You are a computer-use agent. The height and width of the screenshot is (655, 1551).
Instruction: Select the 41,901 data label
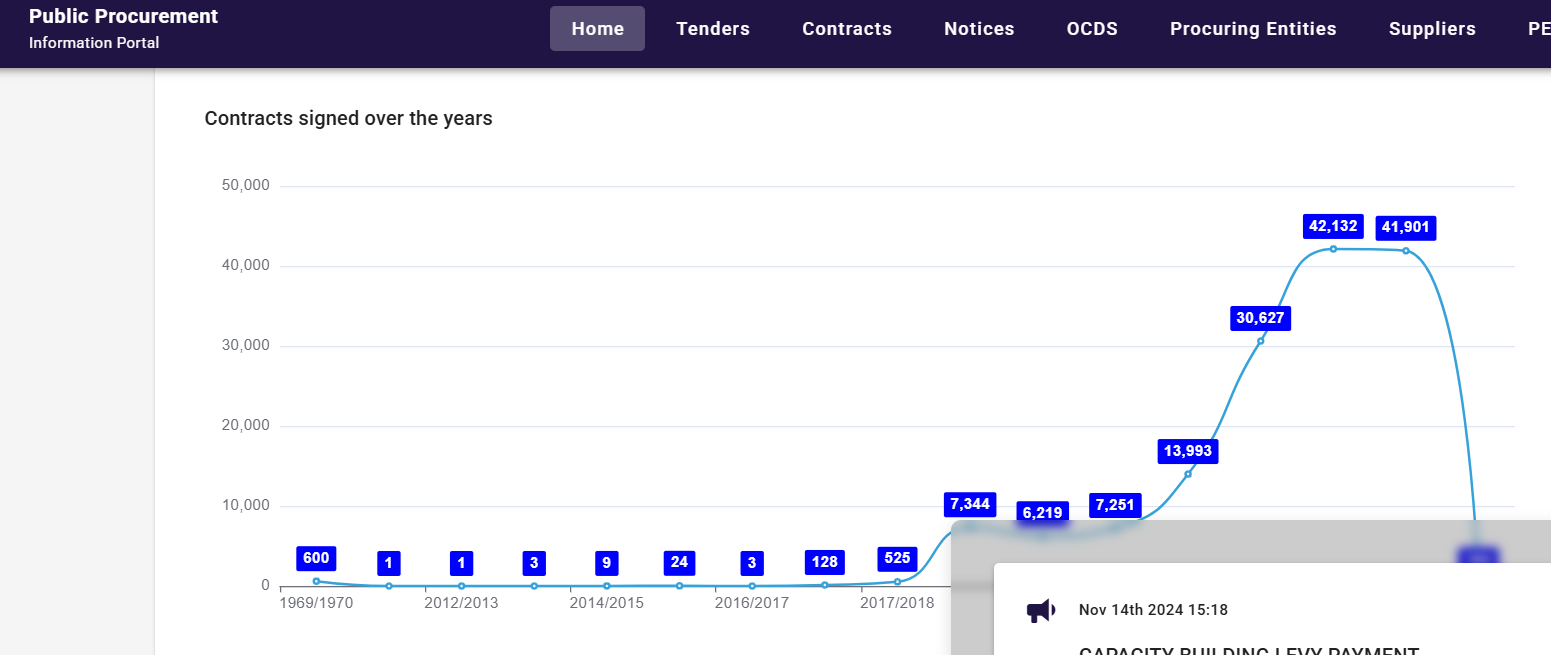[x=1405, y=228]
